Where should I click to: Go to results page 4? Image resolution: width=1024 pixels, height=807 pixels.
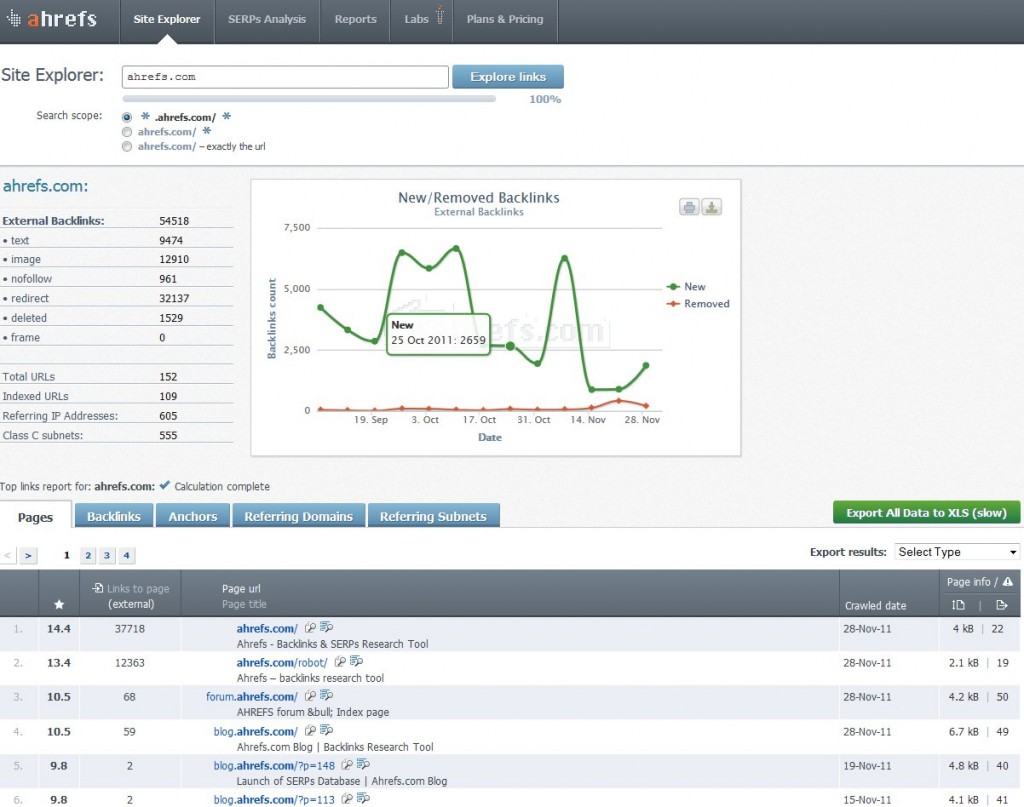[x=127, y=555]
